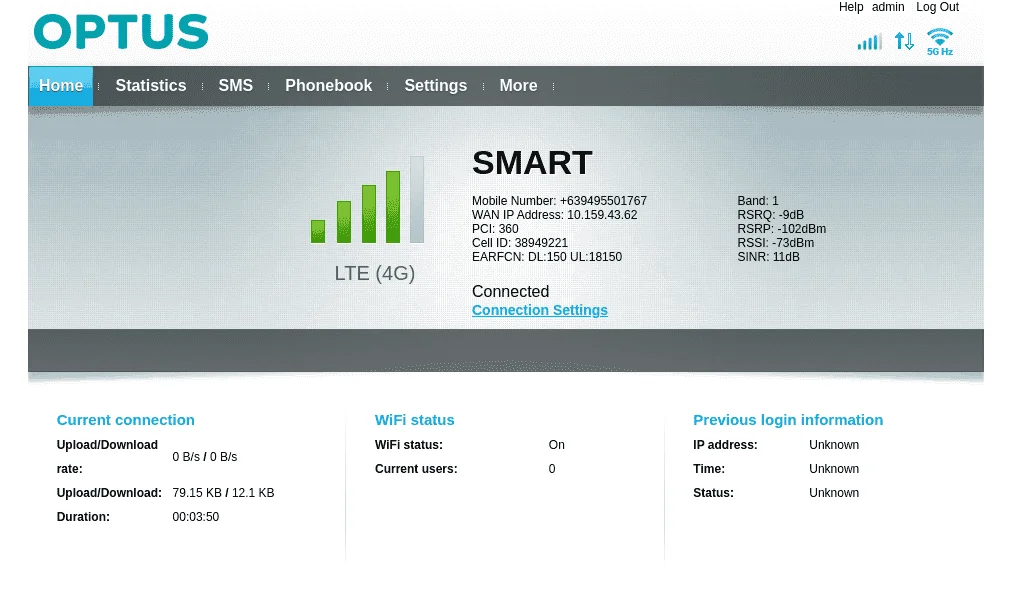Click the Current connection heading

pos(125,420)
